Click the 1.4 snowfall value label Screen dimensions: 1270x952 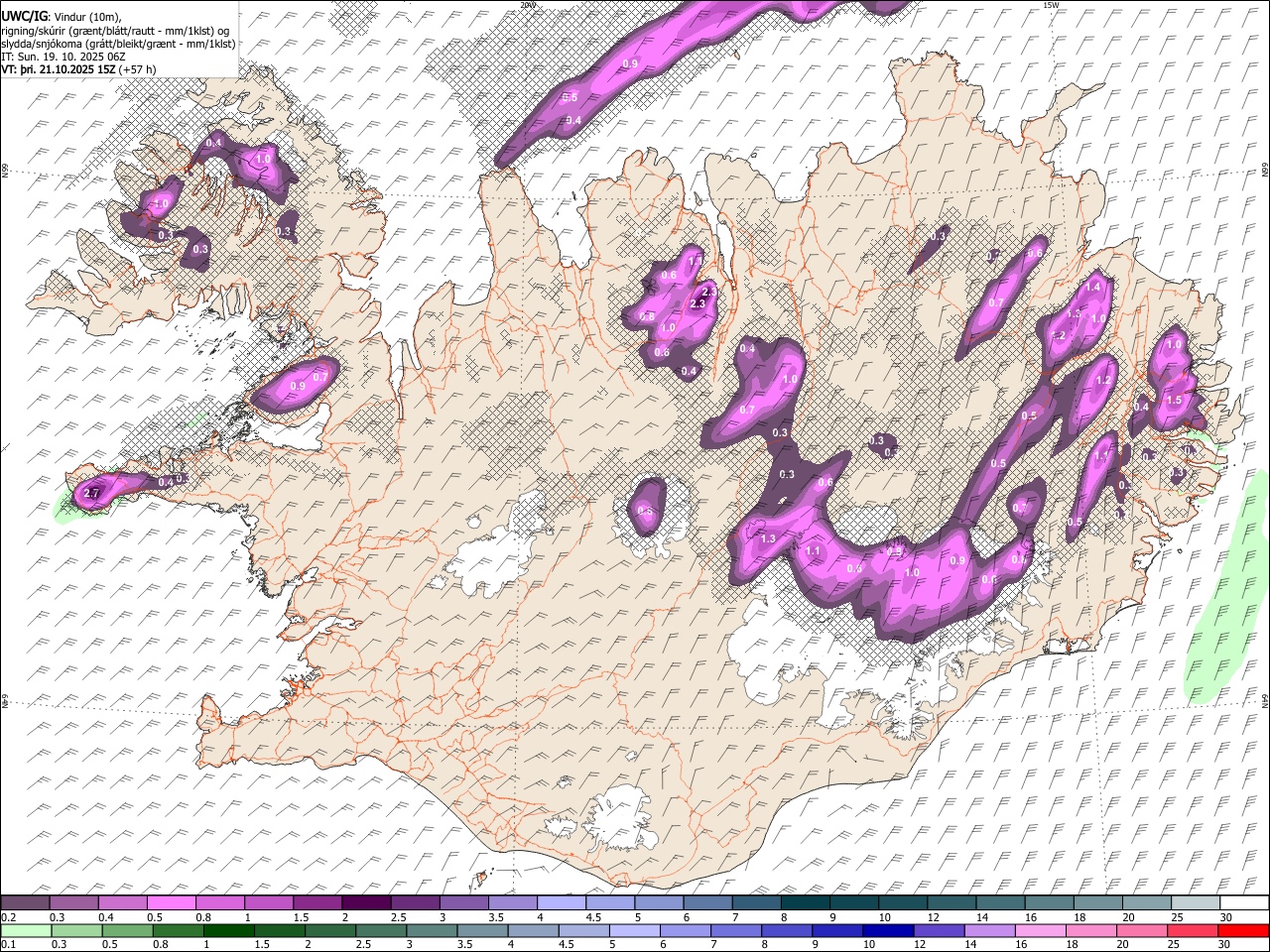coord(1093,287)
